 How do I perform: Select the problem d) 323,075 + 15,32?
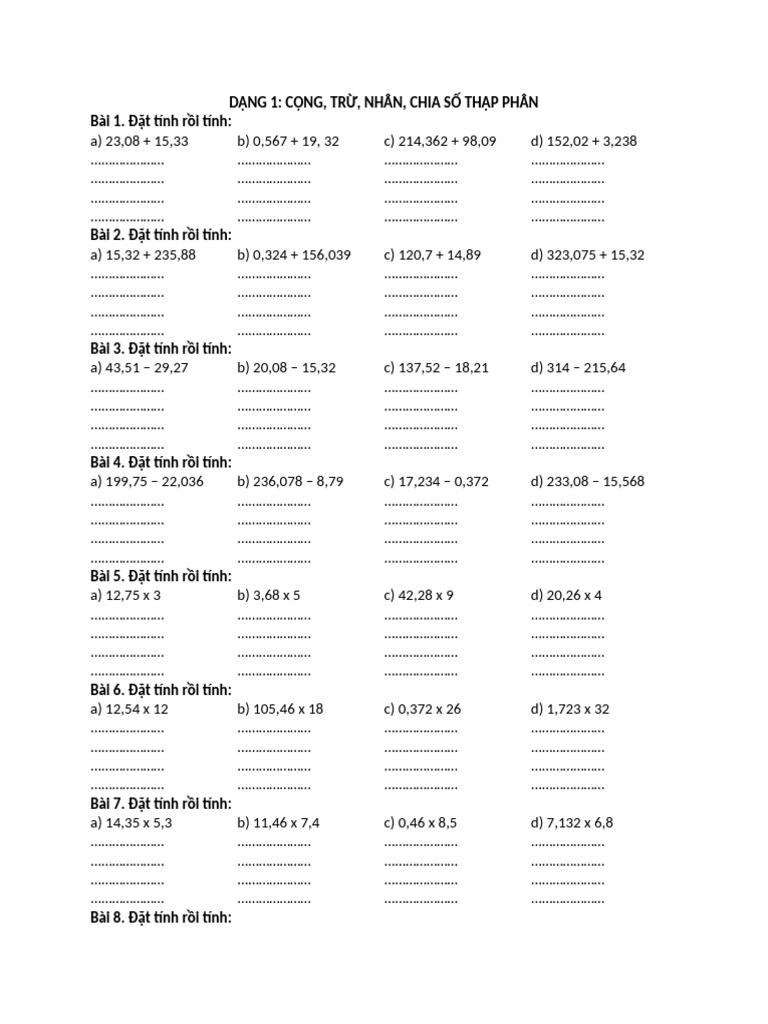tap(588, 255)
